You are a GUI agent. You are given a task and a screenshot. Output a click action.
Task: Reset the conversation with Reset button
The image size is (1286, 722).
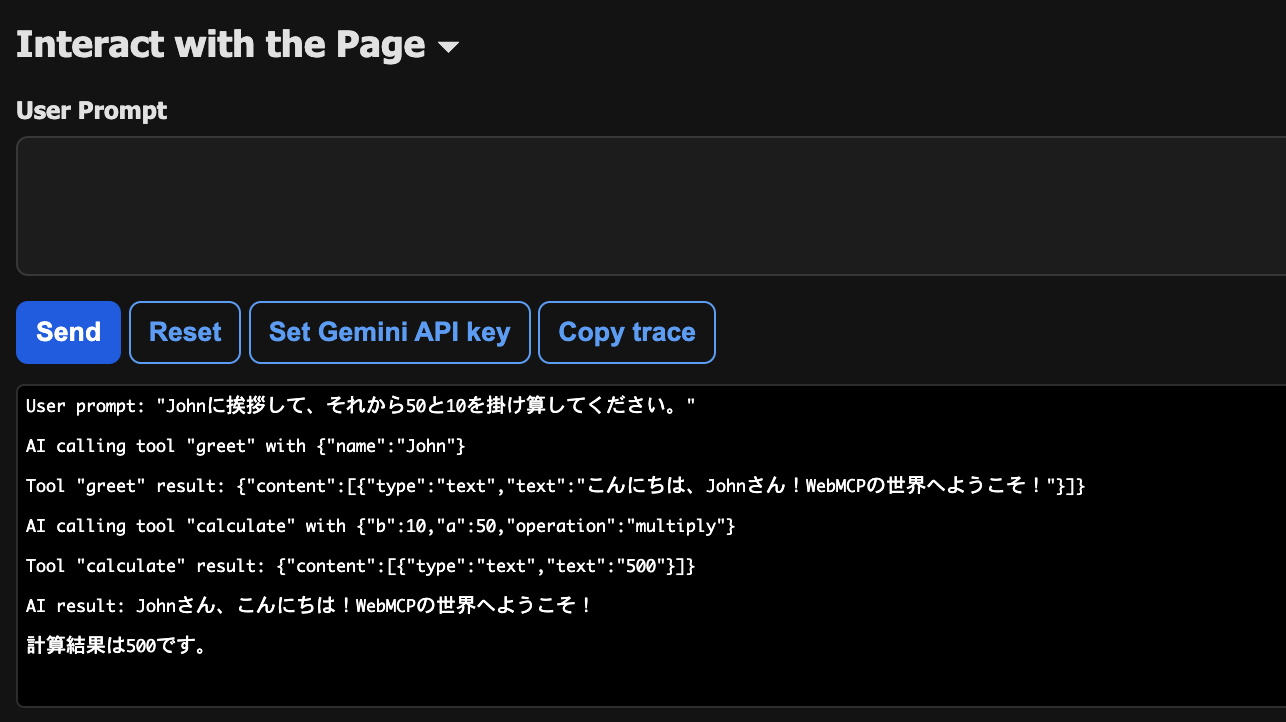(x=185, y=332)
